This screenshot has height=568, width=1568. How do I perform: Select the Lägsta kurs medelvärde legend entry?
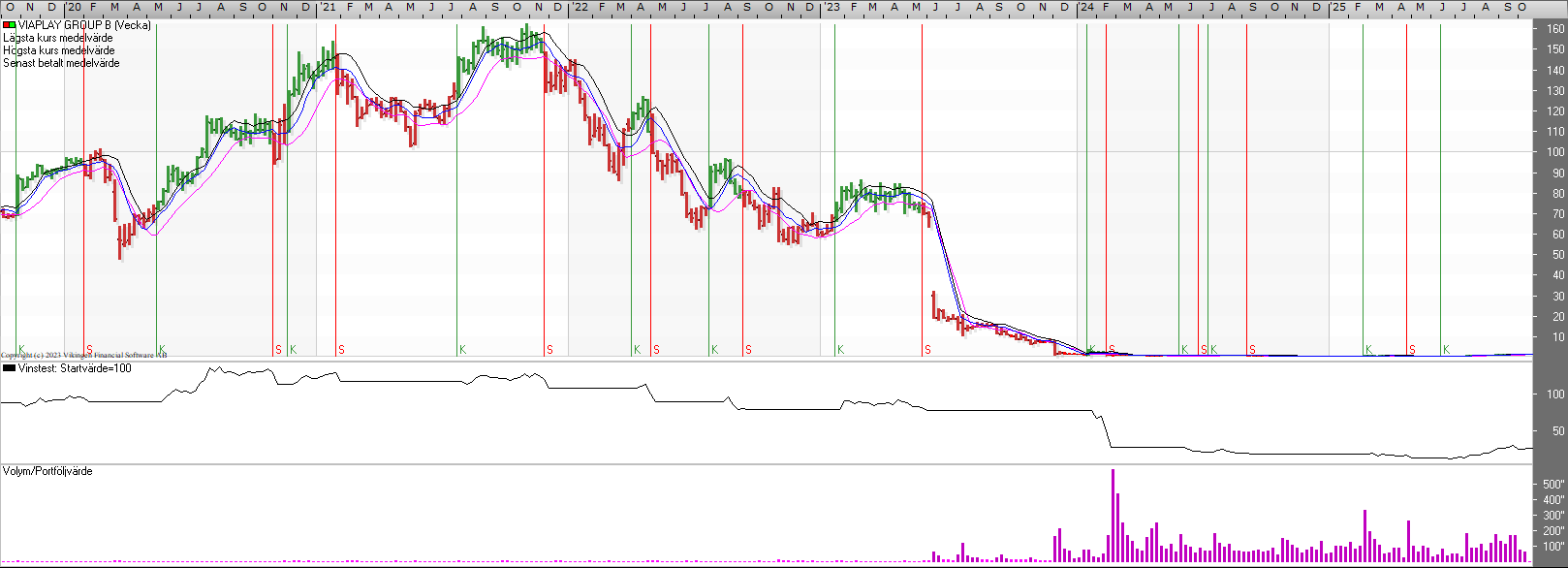pyautogui.click(x=58, y=38)
